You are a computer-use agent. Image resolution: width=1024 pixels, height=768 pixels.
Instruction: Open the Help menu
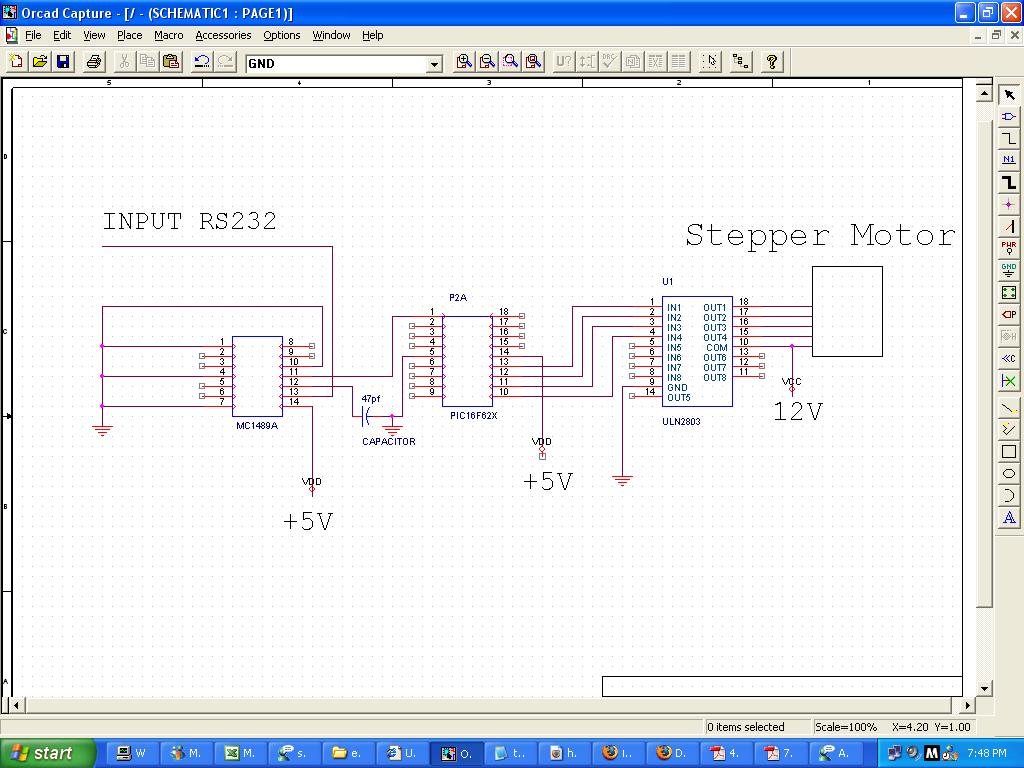(x=373, y=35)
